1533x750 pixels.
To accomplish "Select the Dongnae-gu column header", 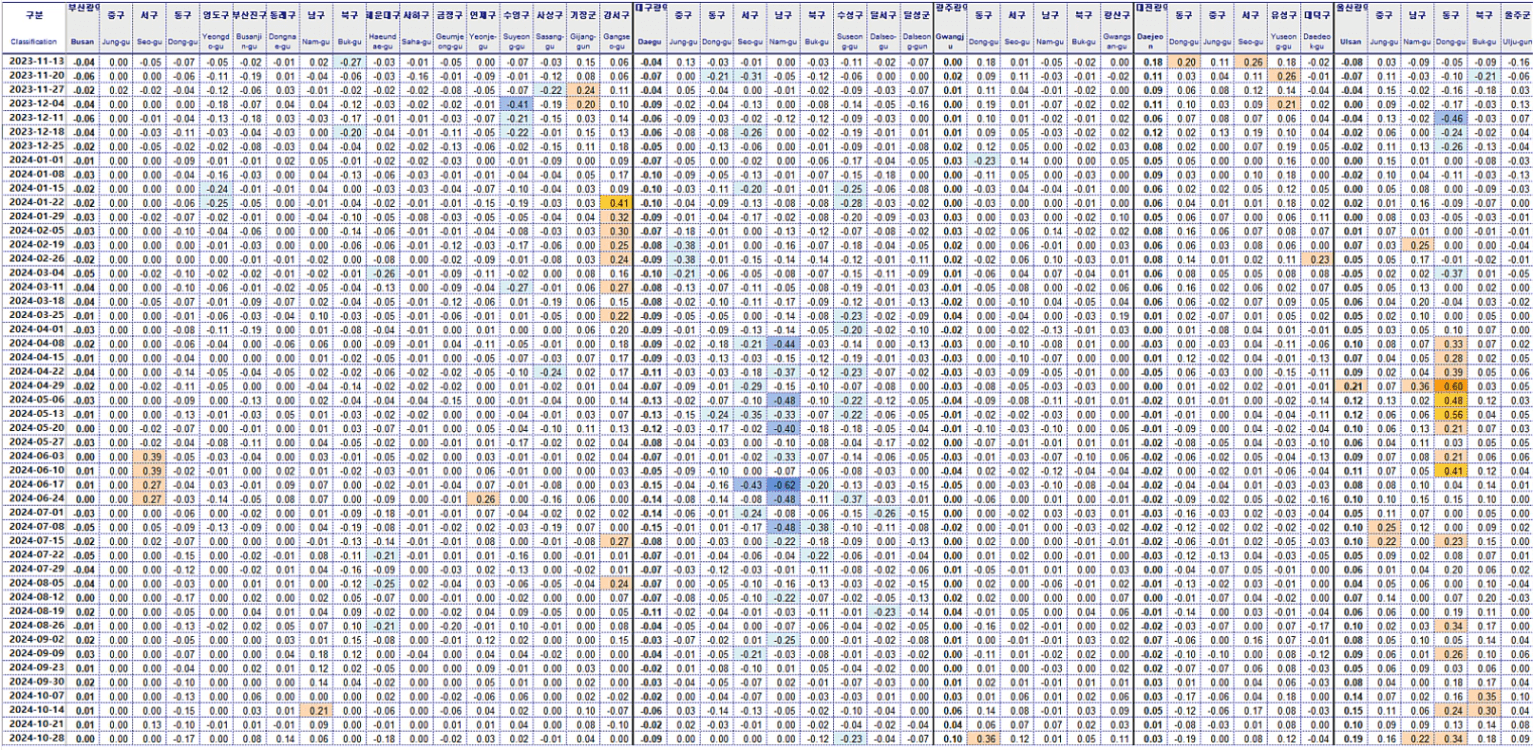I will (281, 42).
